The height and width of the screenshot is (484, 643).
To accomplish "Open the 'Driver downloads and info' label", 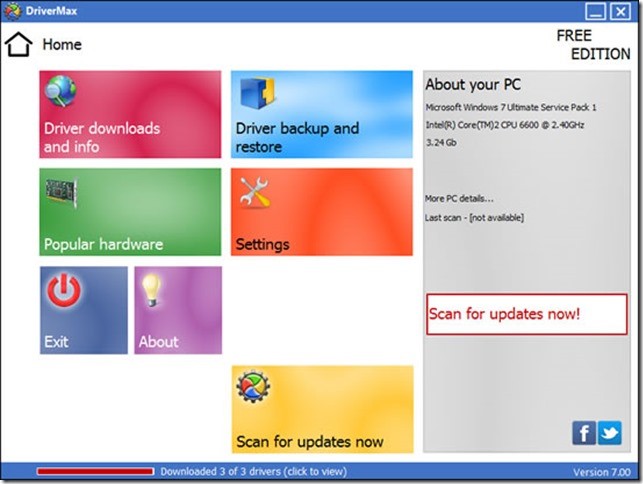I will click(x=102, y=137).
